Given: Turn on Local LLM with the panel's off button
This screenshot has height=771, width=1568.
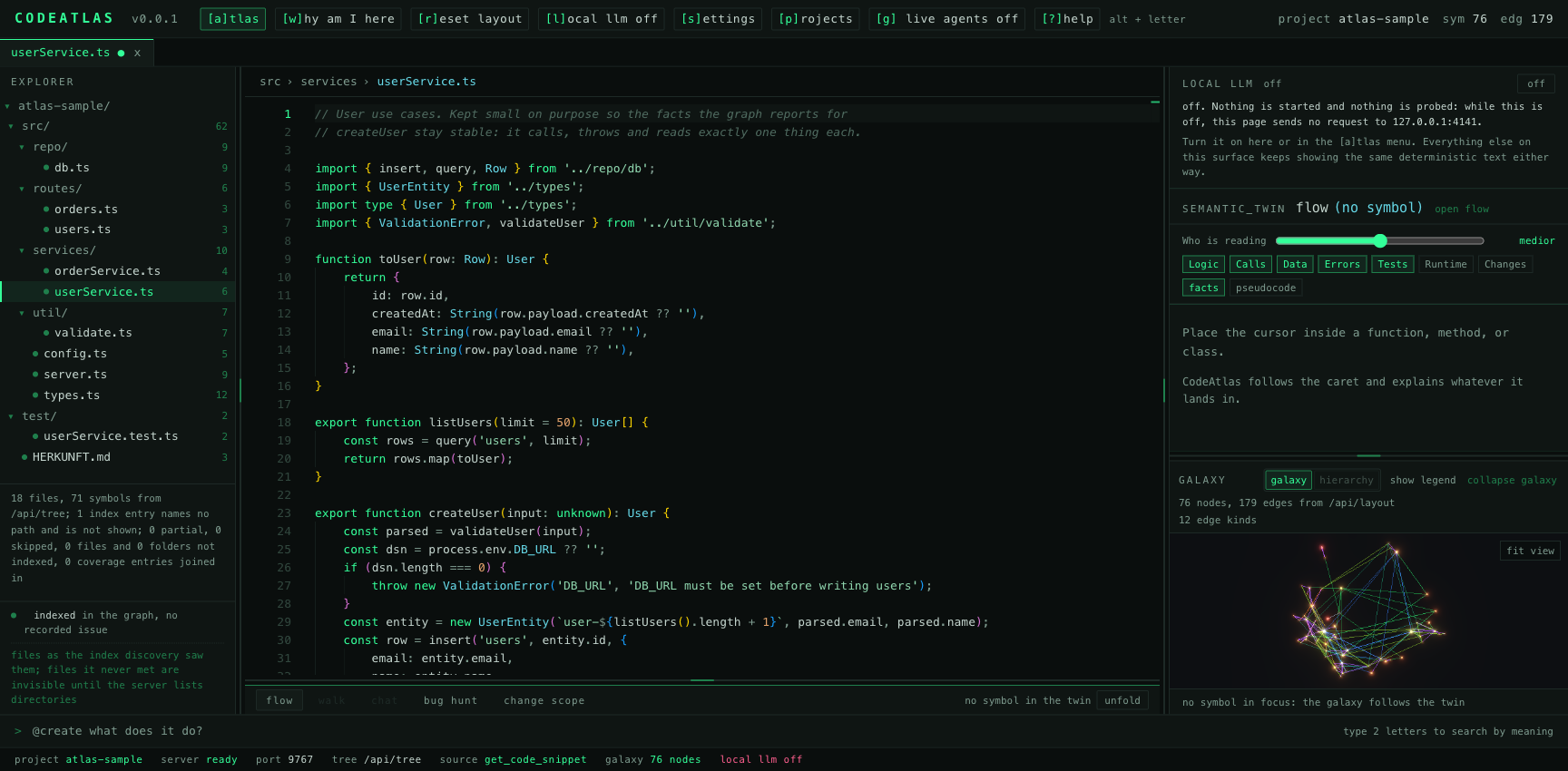Looking at the screenshot, I should pyautogui.click(x=1535, y=83).
